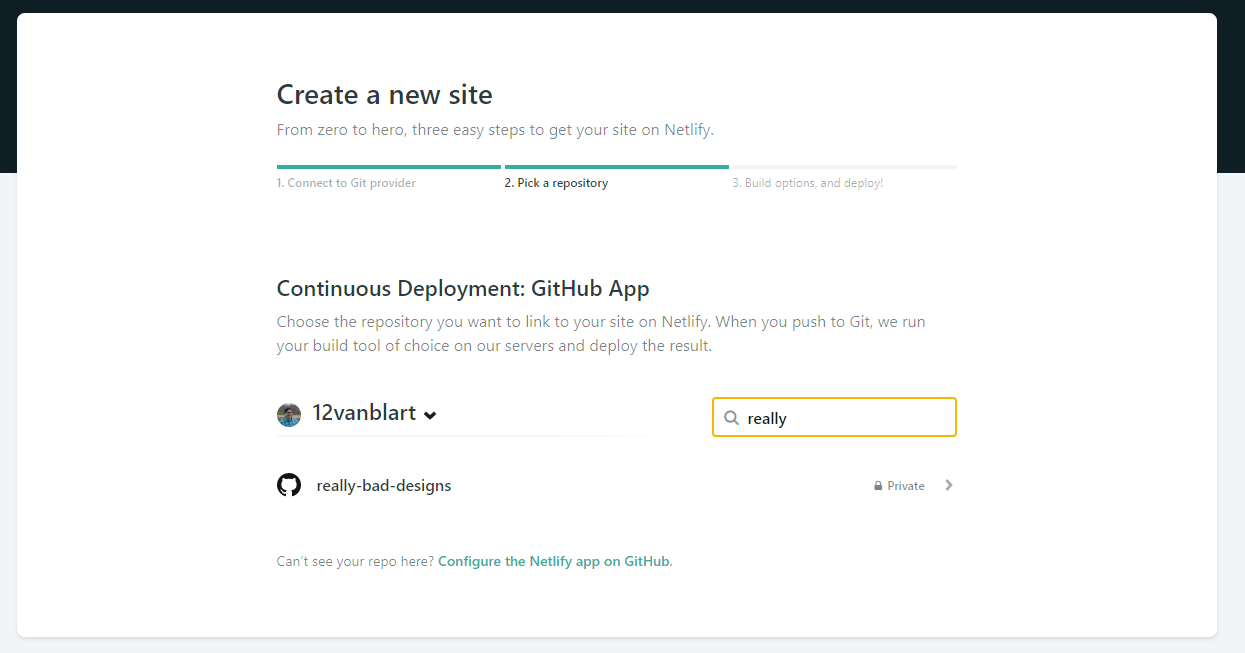Expand the really-bad-designs row chevron
Screen dimensions: 1245x653
point(949,486)
